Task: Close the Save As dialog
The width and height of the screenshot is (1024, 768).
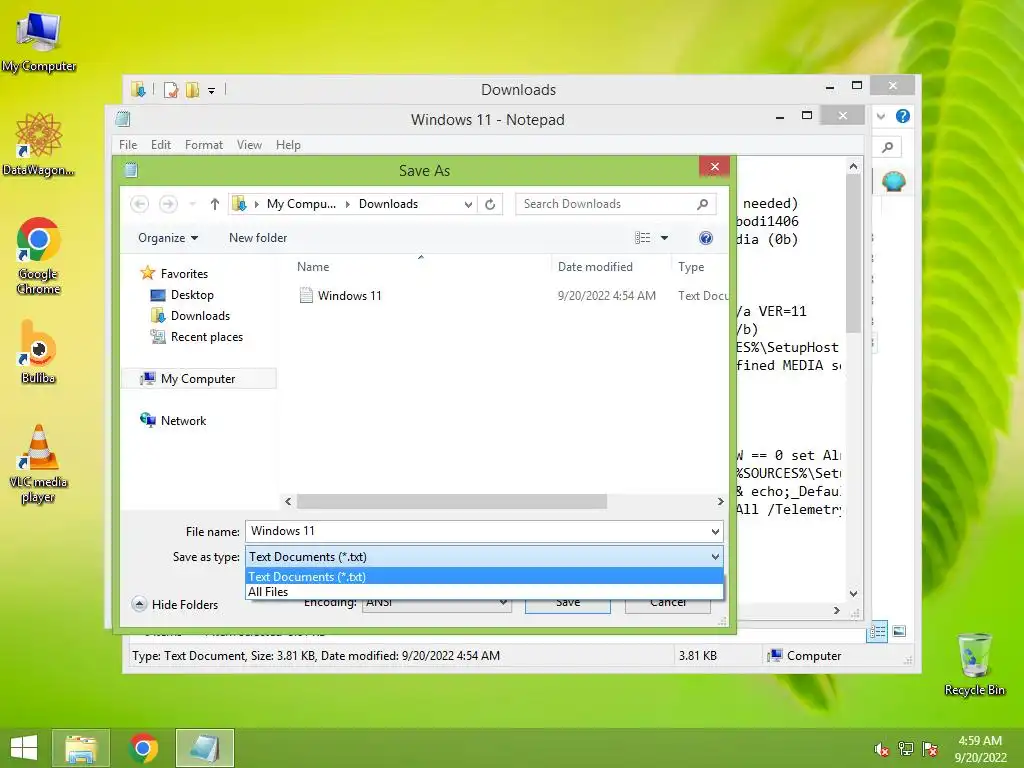Action: pos(714,167)
